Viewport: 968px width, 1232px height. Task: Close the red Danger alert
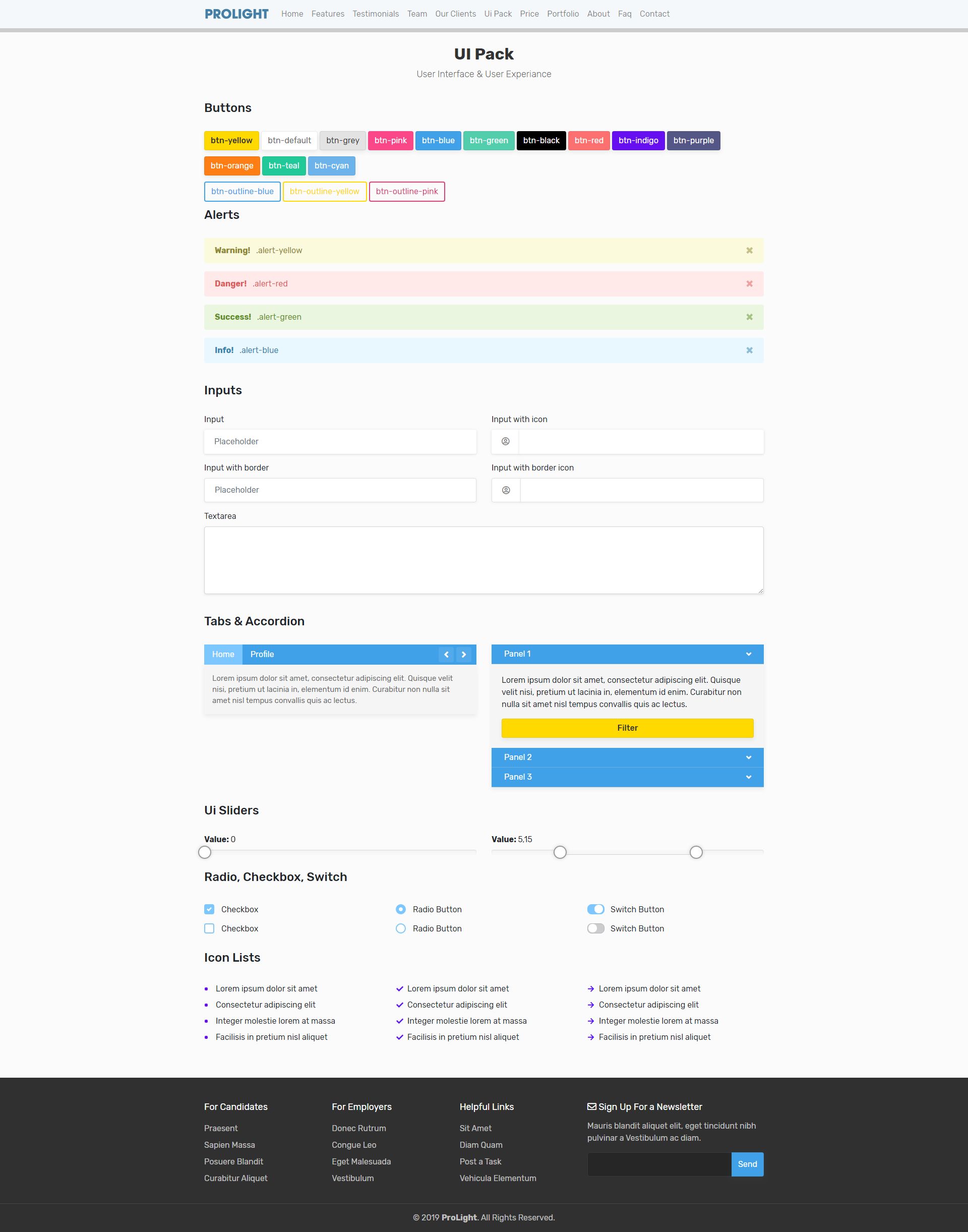pos(749,283)
